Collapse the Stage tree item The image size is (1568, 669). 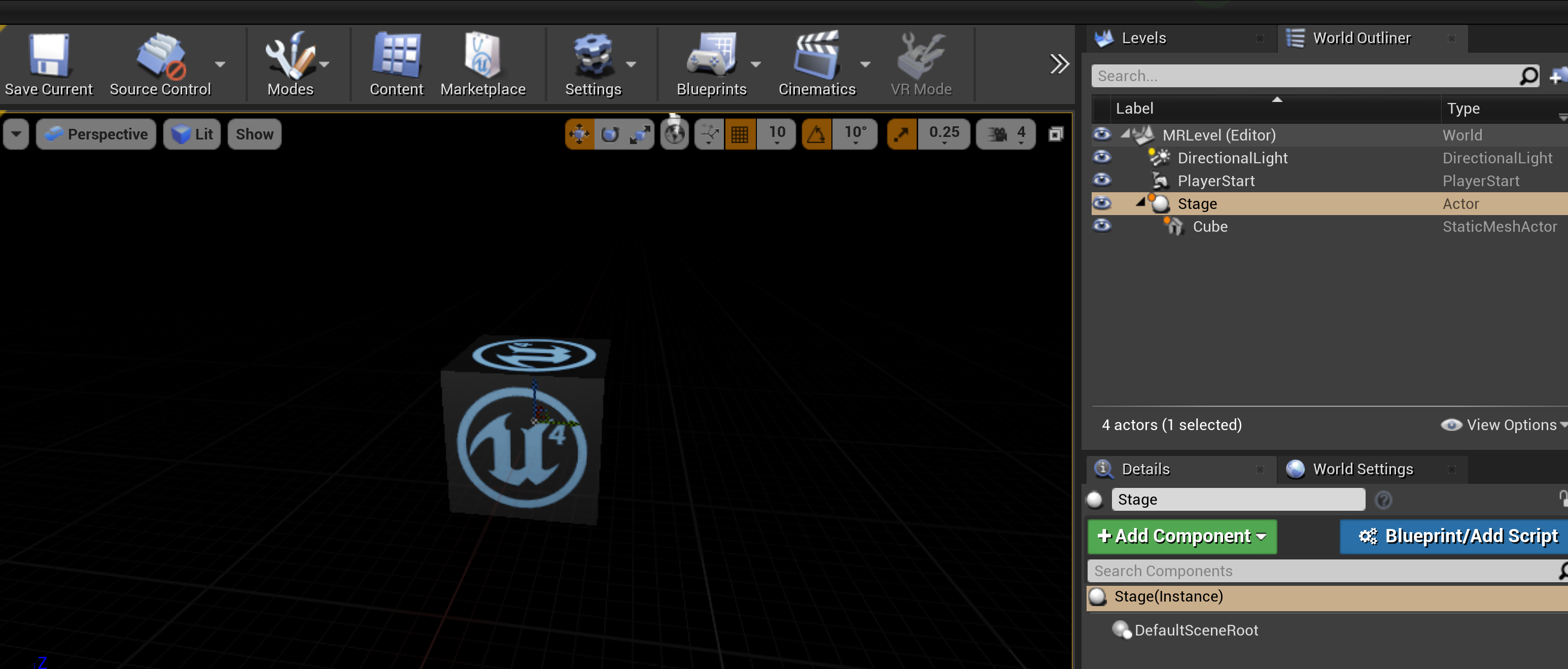[1140, 202]
